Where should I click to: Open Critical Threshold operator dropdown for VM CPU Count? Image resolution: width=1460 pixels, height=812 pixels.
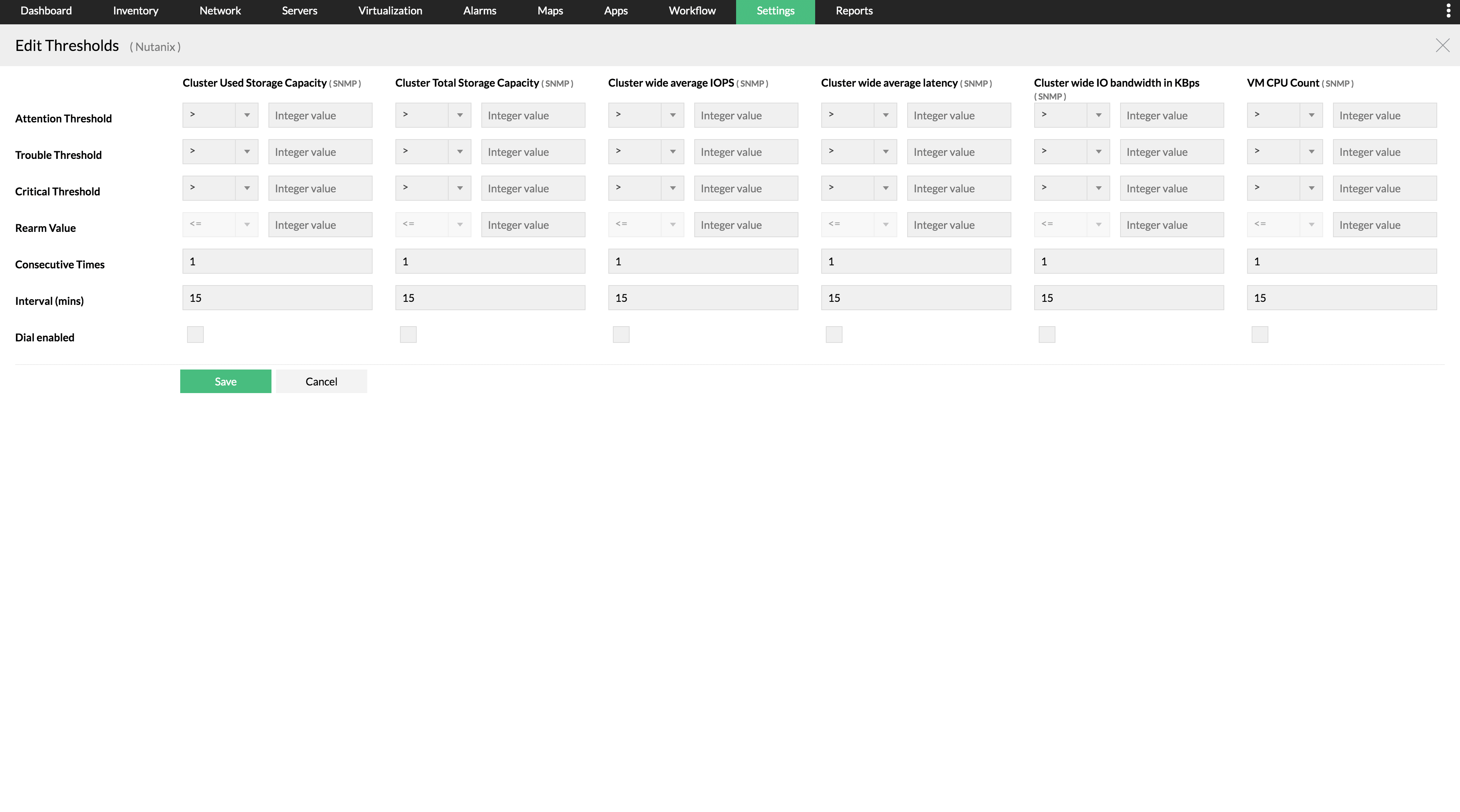1284,188
